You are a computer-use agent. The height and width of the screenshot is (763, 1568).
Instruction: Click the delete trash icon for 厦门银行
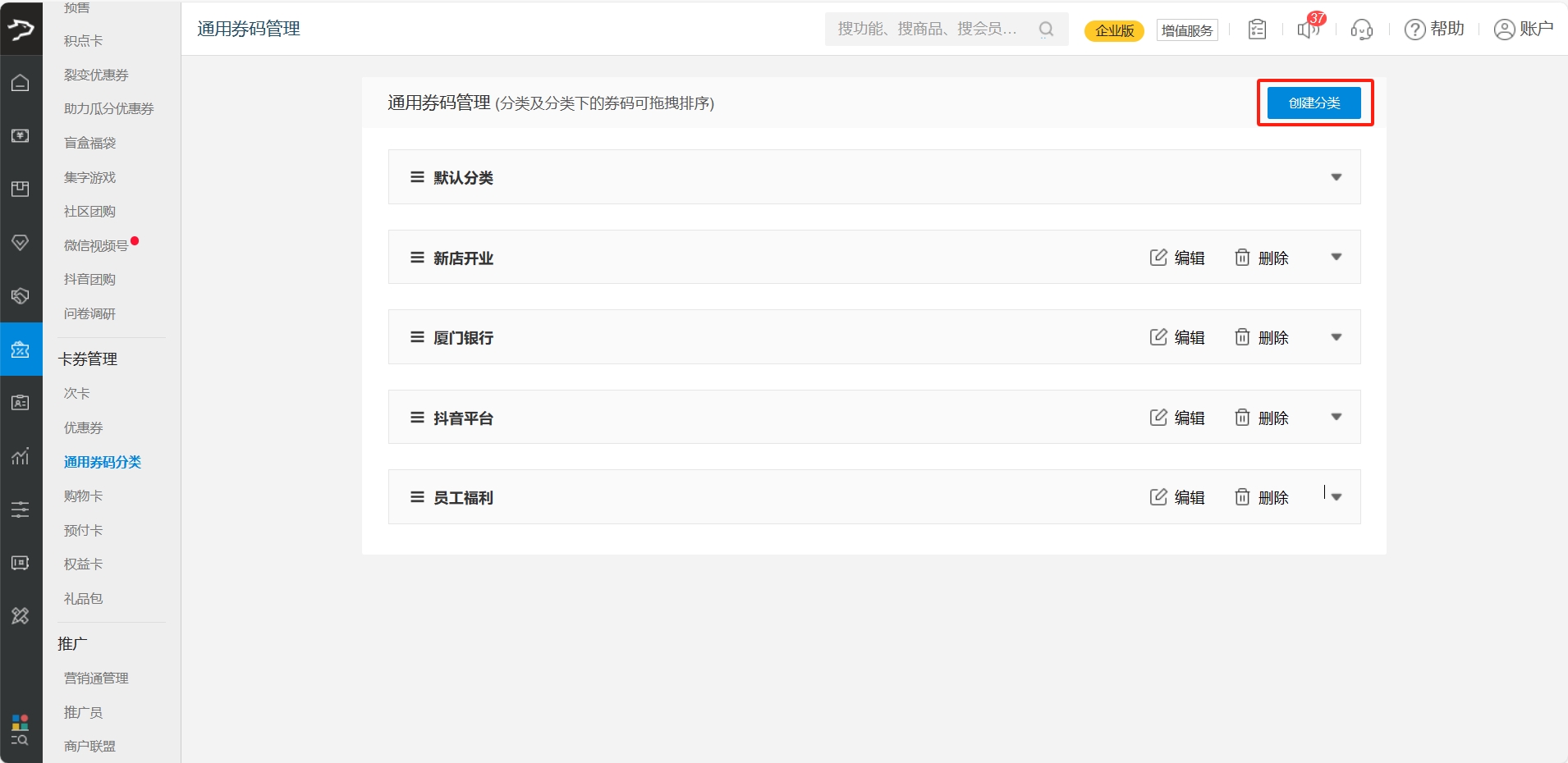pyautogui.click(x=1242, y=337)
